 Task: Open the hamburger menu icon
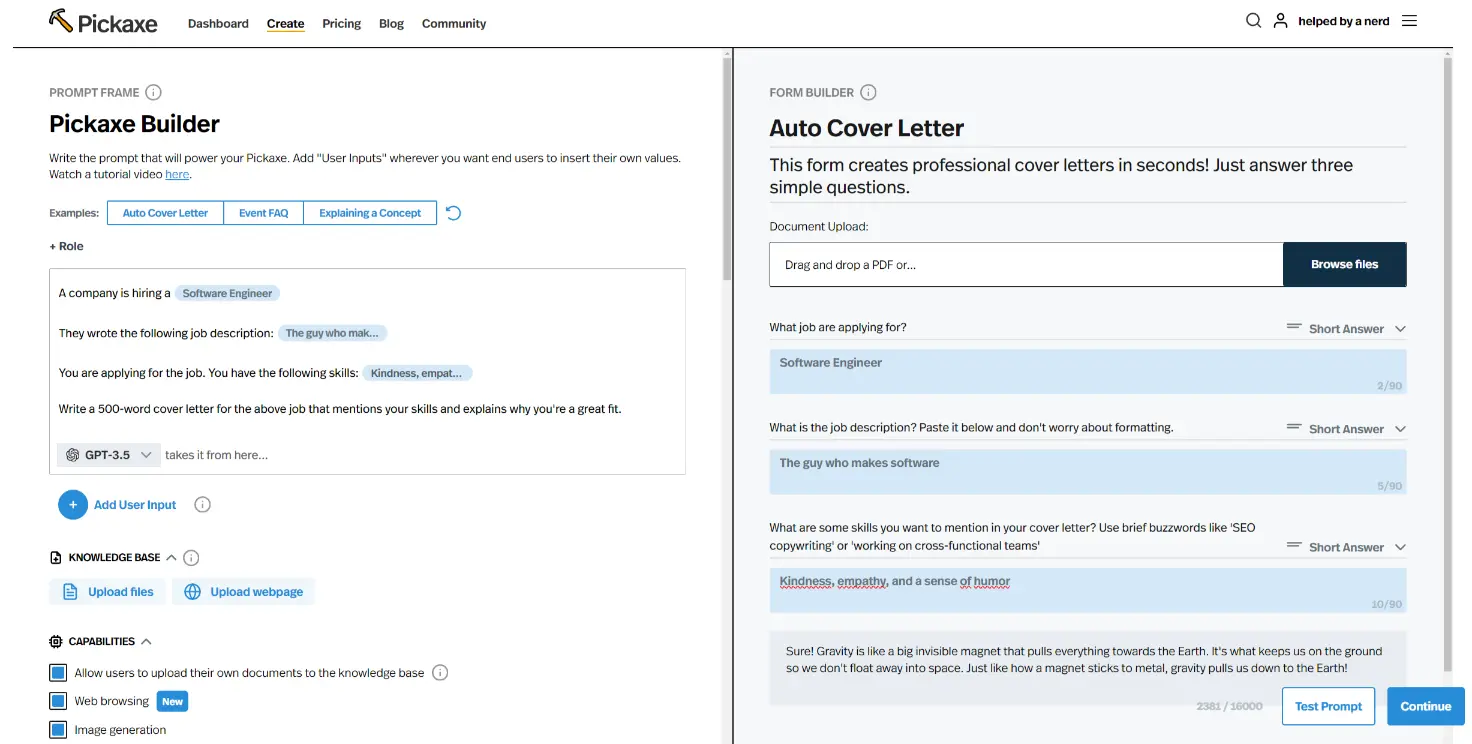point(1409,20)
